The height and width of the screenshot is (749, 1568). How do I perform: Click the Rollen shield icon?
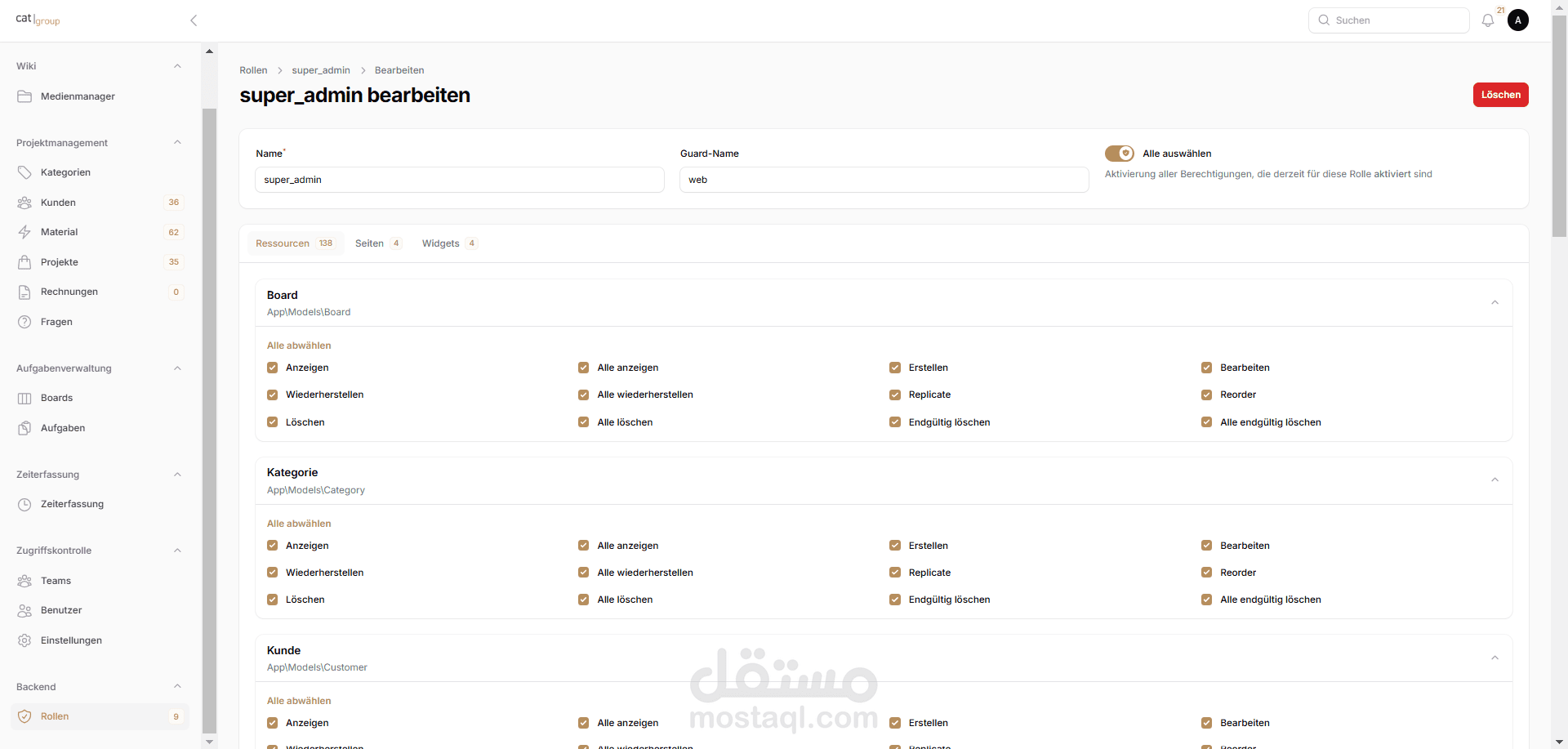point(24,716)
